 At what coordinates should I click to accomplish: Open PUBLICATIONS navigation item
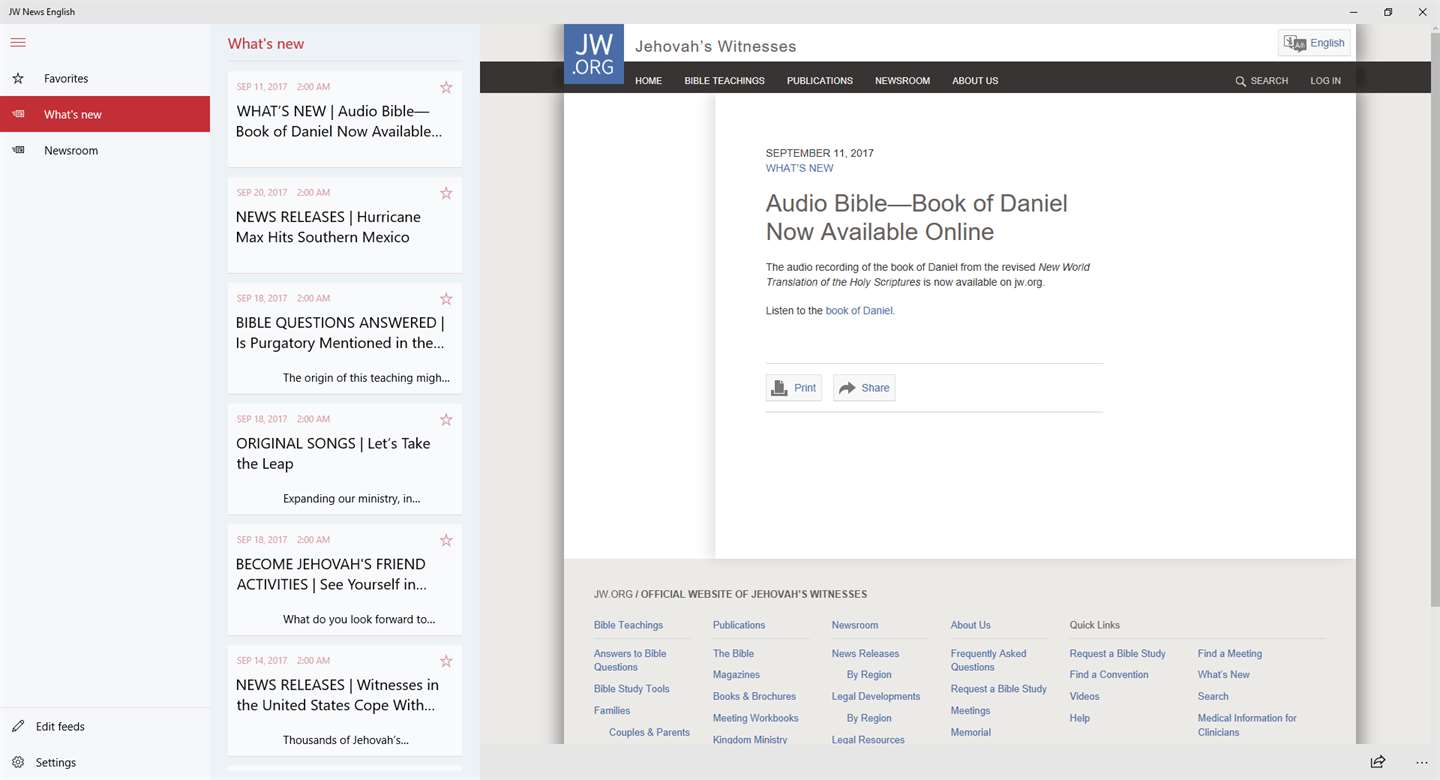pos(820,81)
